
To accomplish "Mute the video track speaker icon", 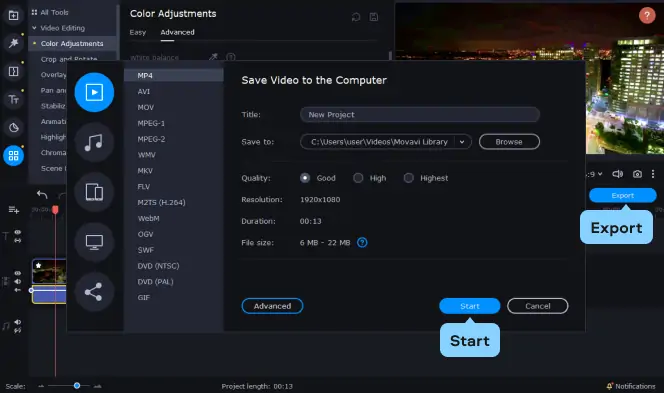I will [x=17, y=281].
